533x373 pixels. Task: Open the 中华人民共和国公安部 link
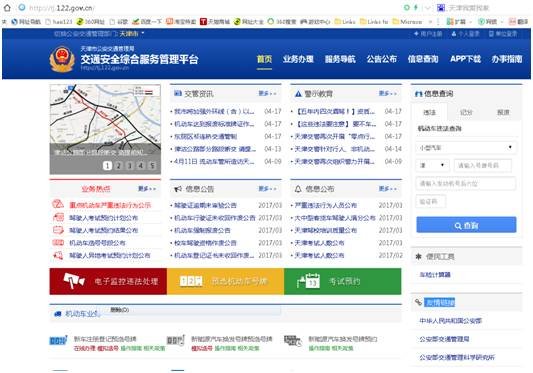450,321
